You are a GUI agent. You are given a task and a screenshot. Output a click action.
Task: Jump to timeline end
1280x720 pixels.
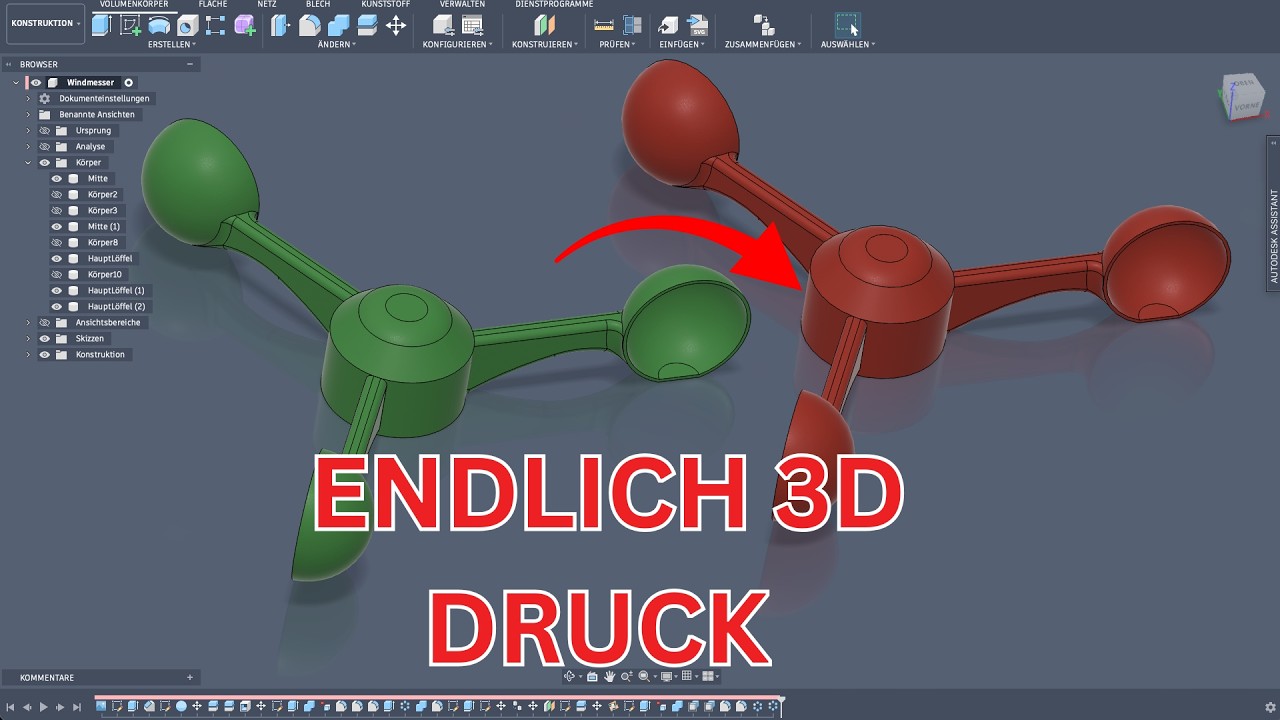(77, 707)
